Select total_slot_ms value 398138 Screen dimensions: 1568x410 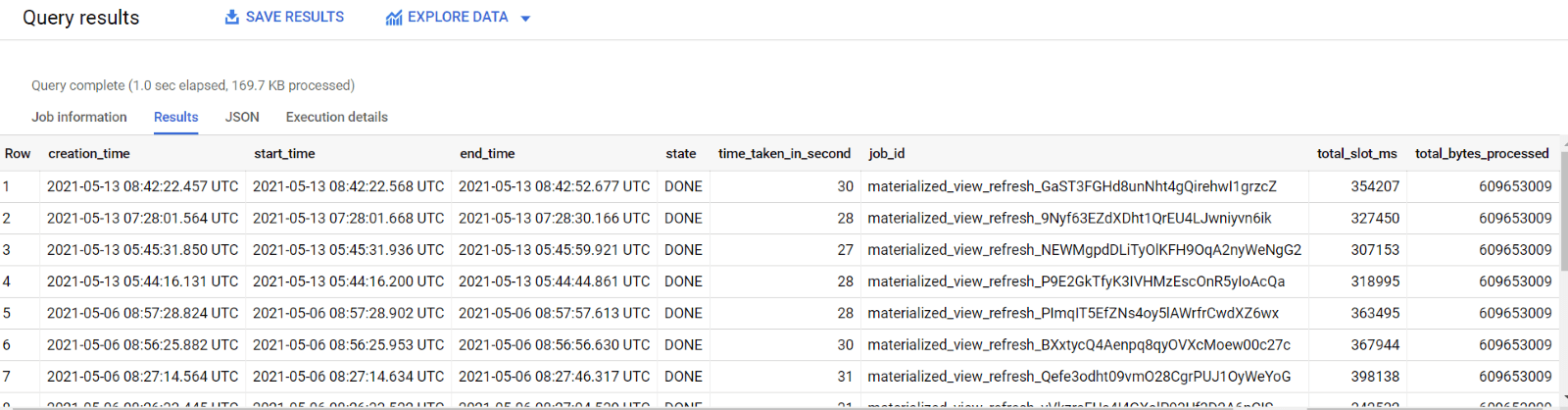pos(1375,377)
